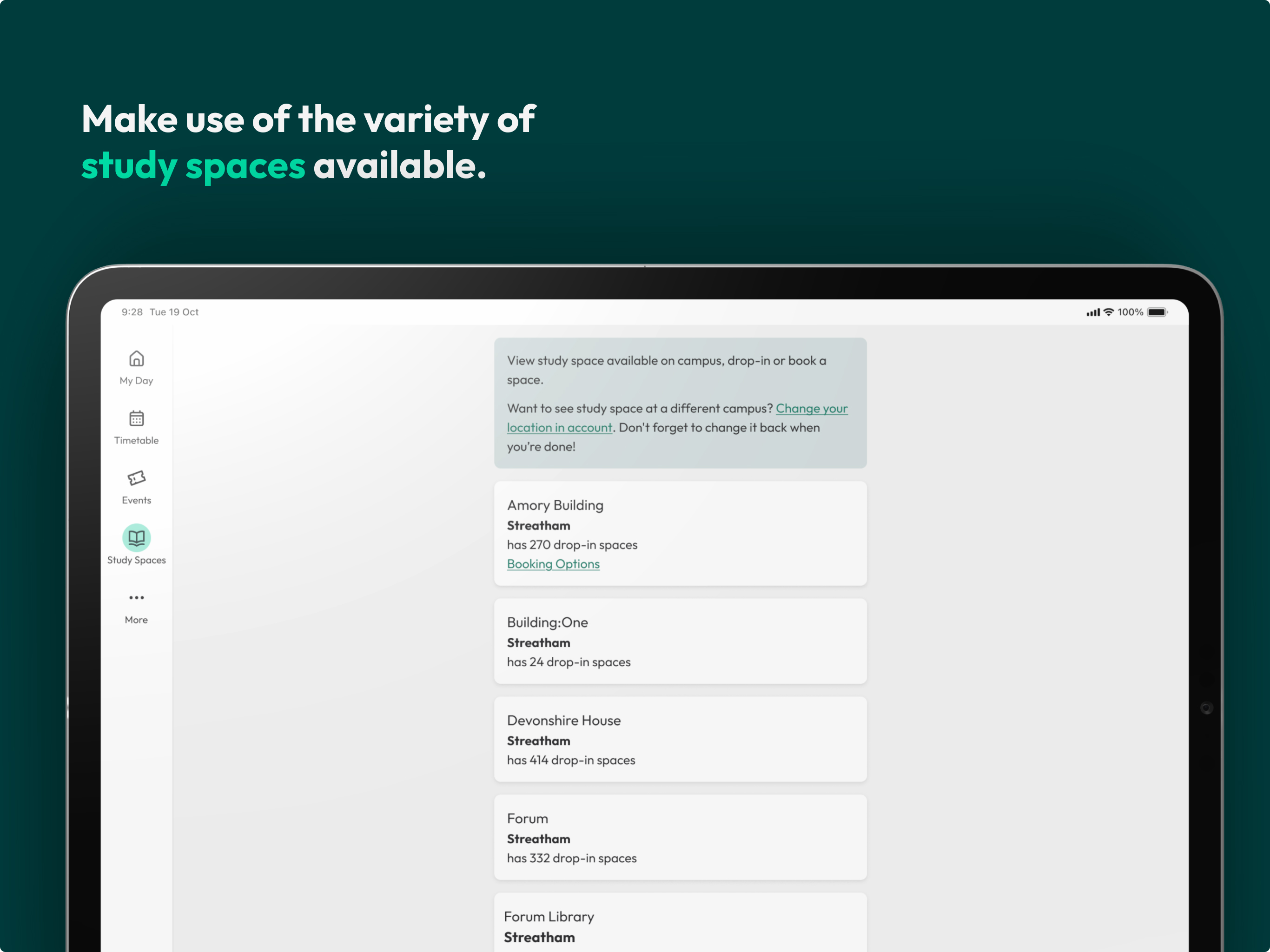Click the My Day sidebar label

click(x=136, y=381)
